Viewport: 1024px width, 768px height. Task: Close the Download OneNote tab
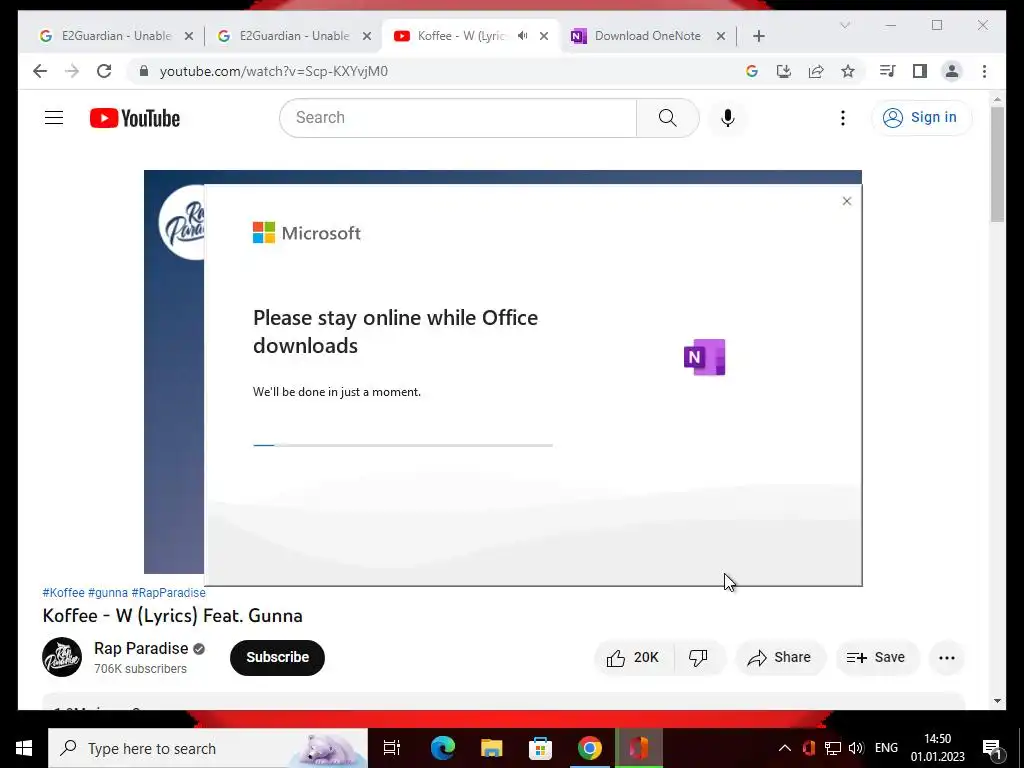pos(721,36)
